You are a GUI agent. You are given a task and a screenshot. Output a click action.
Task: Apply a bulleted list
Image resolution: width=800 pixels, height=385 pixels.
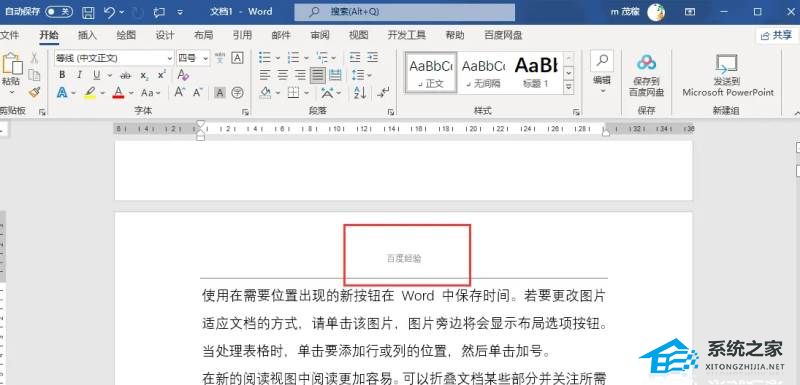264,58
